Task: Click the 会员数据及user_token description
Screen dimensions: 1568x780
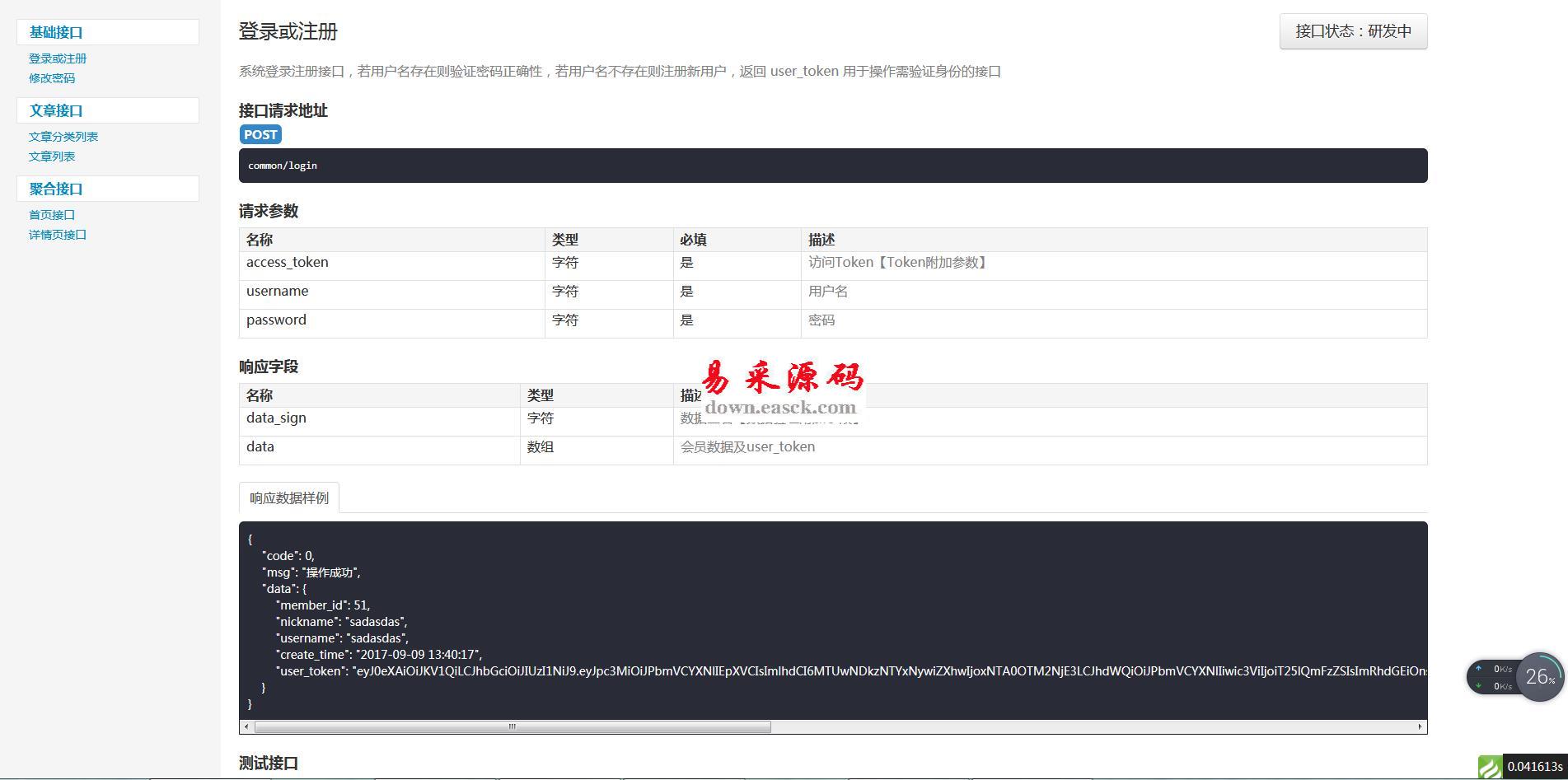Action: coord(748,447)
